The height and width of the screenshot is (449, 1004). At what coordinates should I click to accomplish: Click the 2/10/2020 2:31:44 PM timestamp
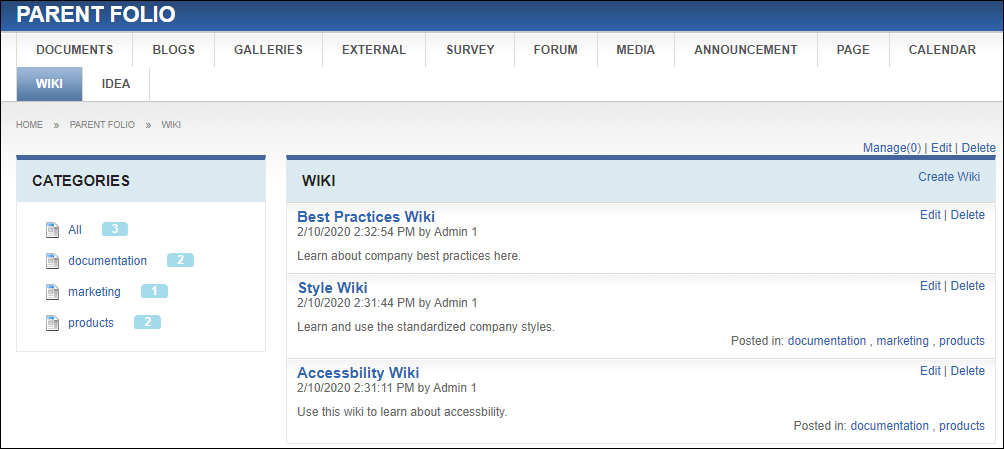(356, 302)
